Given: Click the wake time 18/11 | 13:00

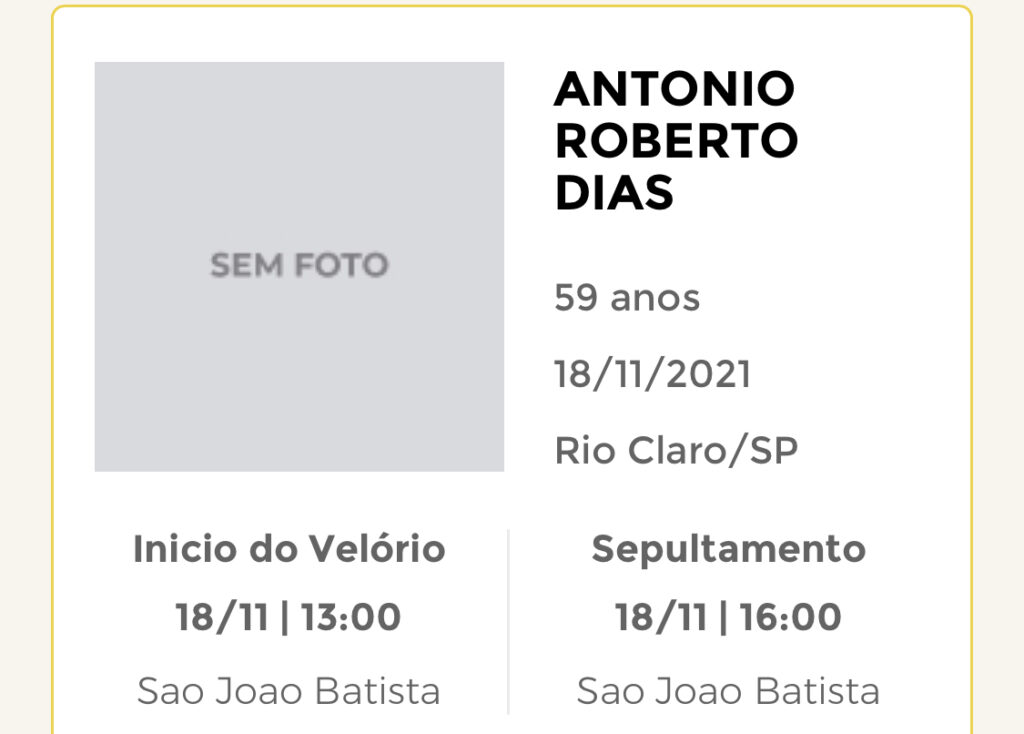Looking at the screenshot, I should click(x=288, y=617).
